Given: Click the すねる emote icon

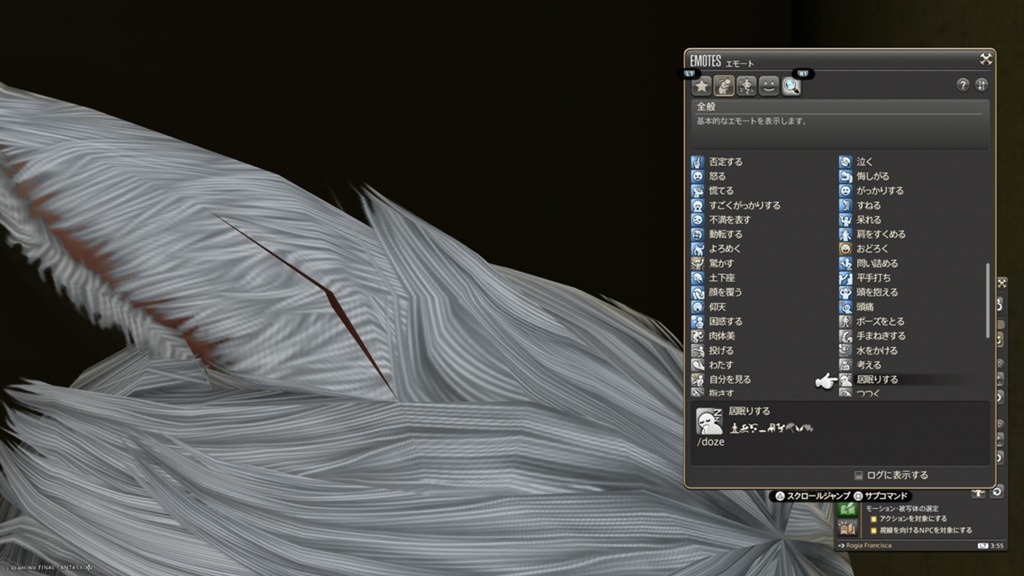Looking at the screenshot, I should tap(846, 206).
